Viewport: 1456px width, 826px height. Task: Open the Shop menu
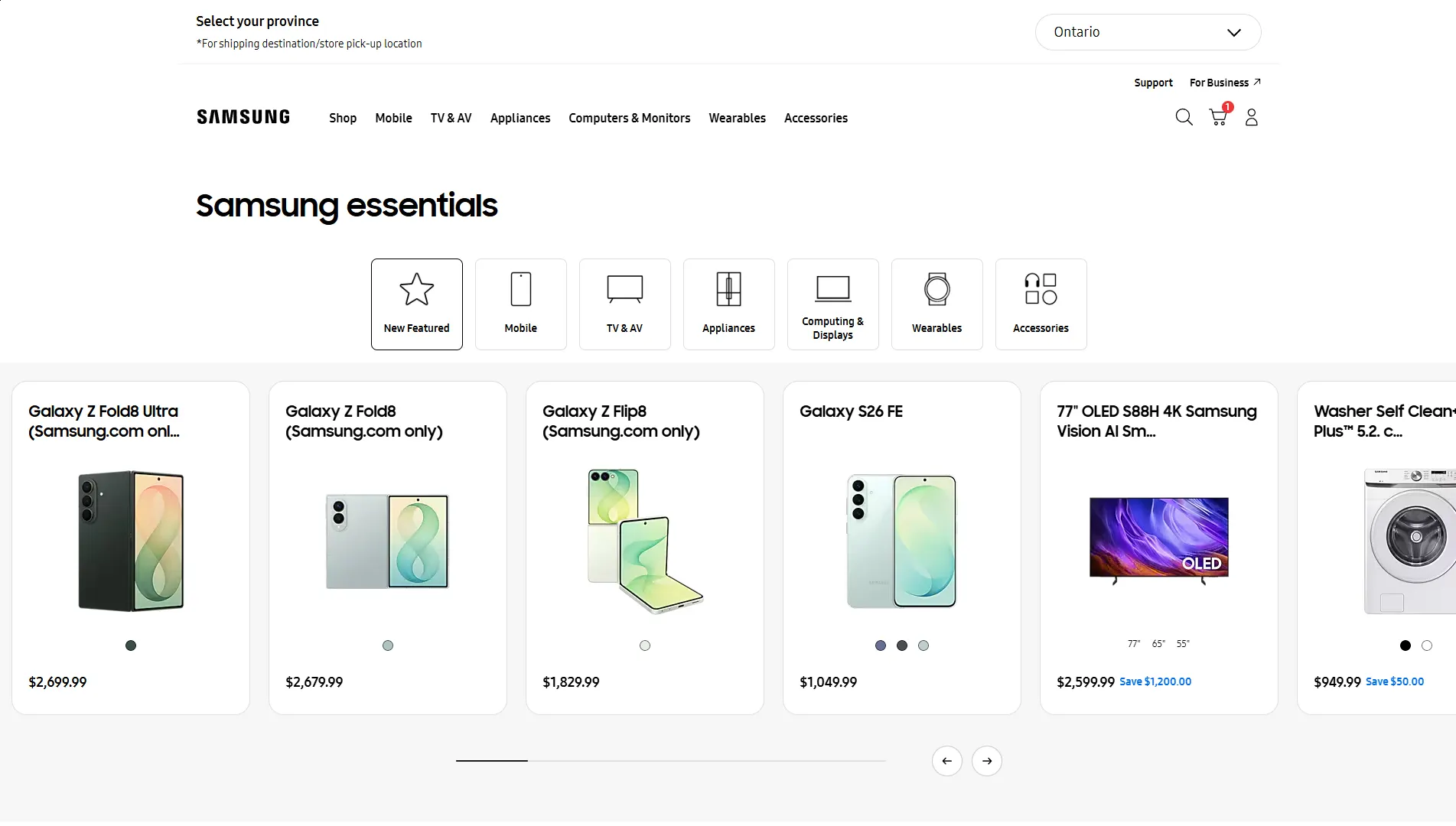[x=343, y=118]
